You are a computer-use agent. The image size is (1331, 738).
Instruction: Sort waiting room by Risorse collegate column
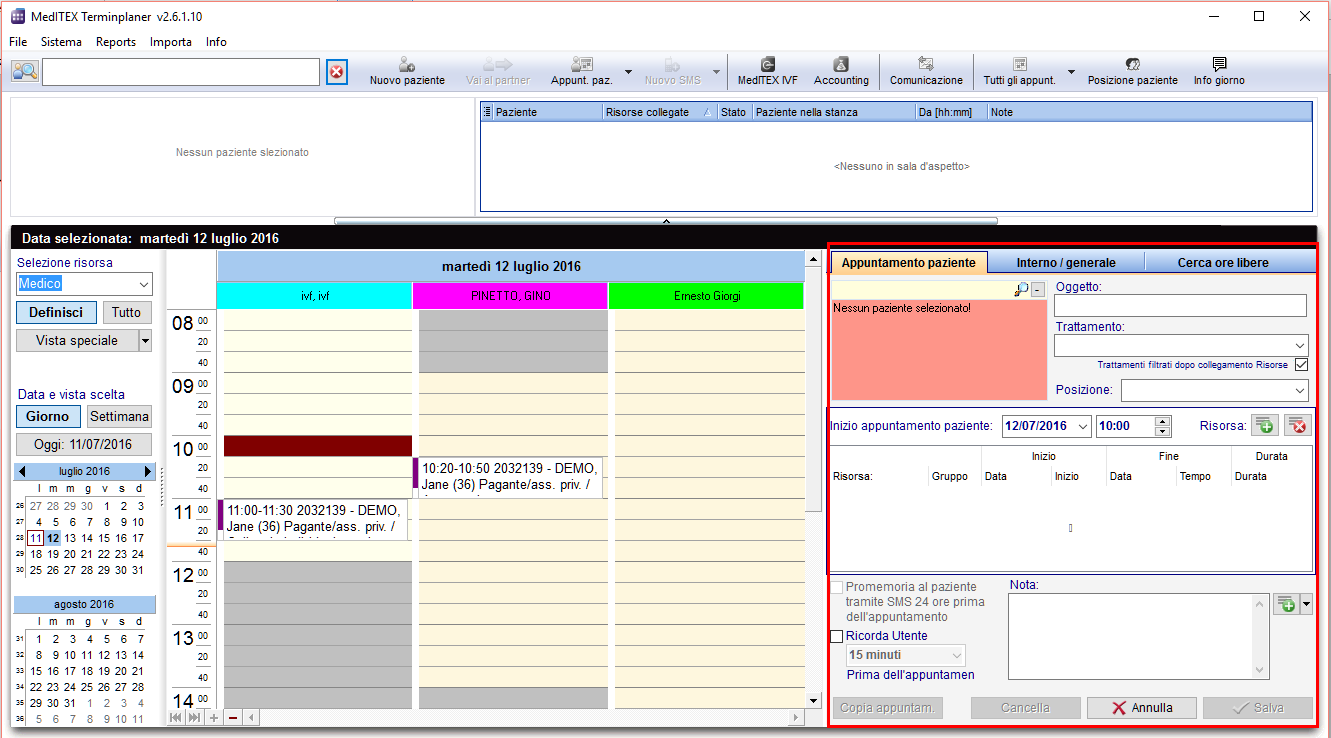click(x=659, y=112)
